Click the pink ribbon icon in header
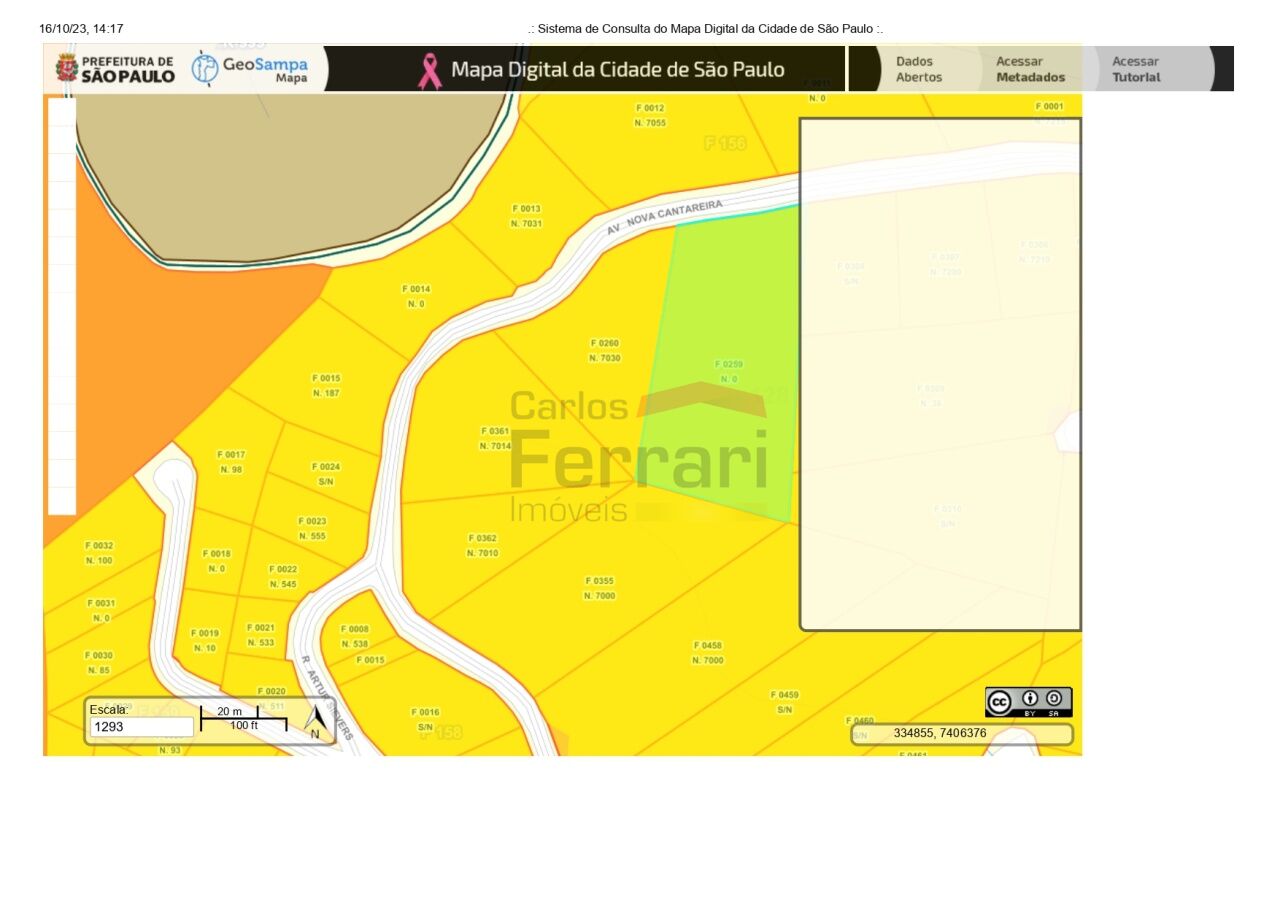The image size is (1280, 905). (430, 71)
